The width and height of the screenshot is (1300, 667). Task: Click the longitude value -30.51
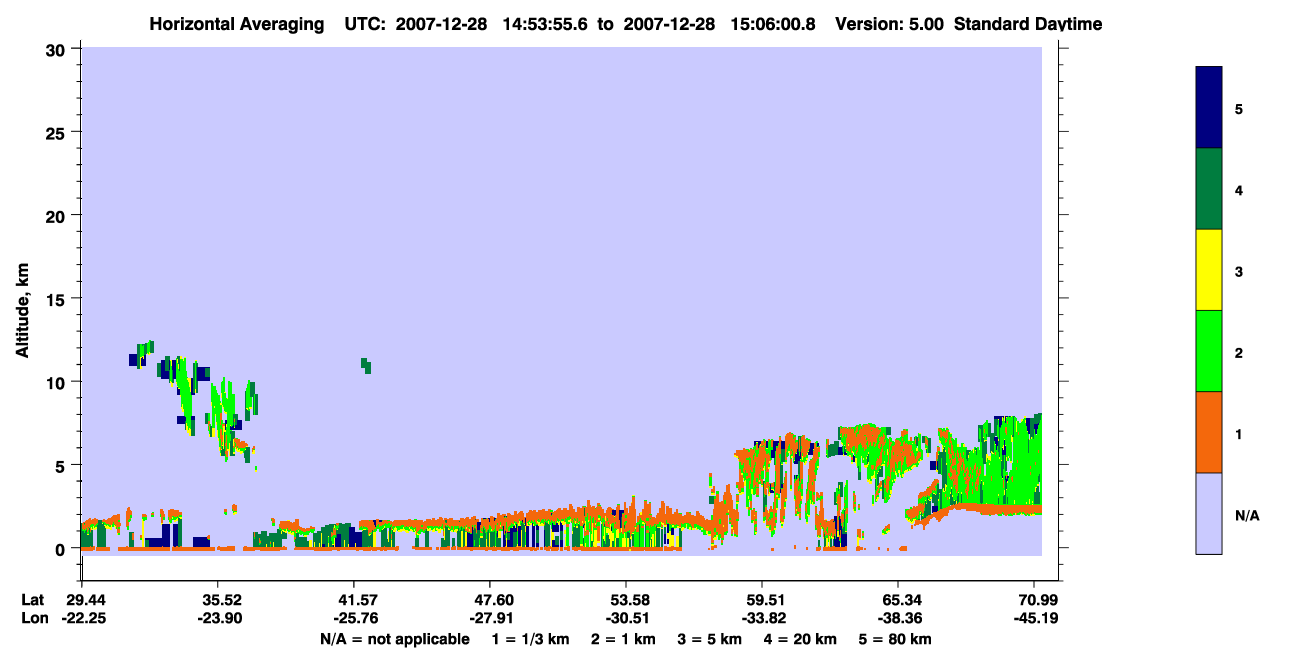pos(626,619)
